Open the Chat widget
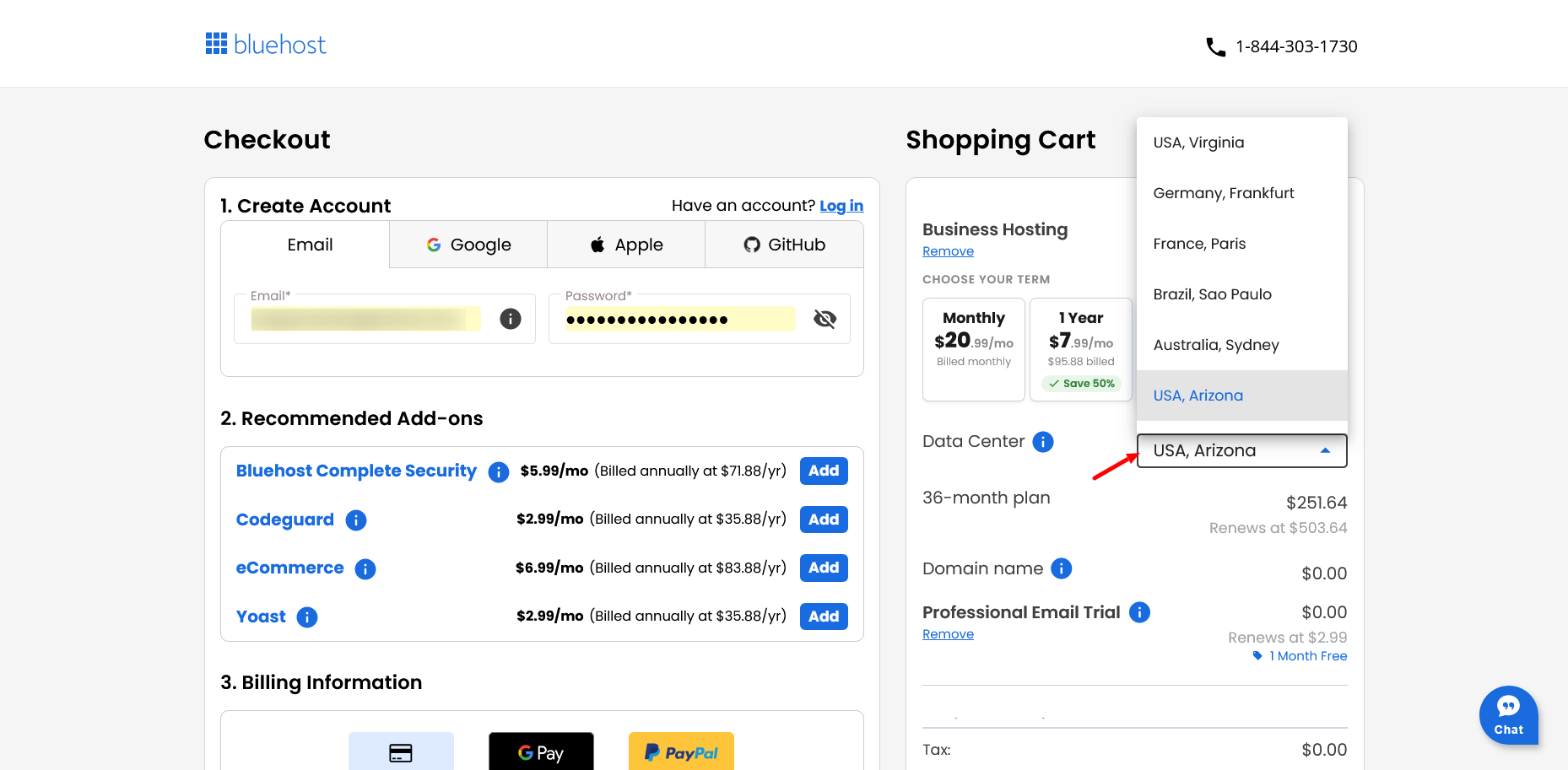 tap(1508, 715)
